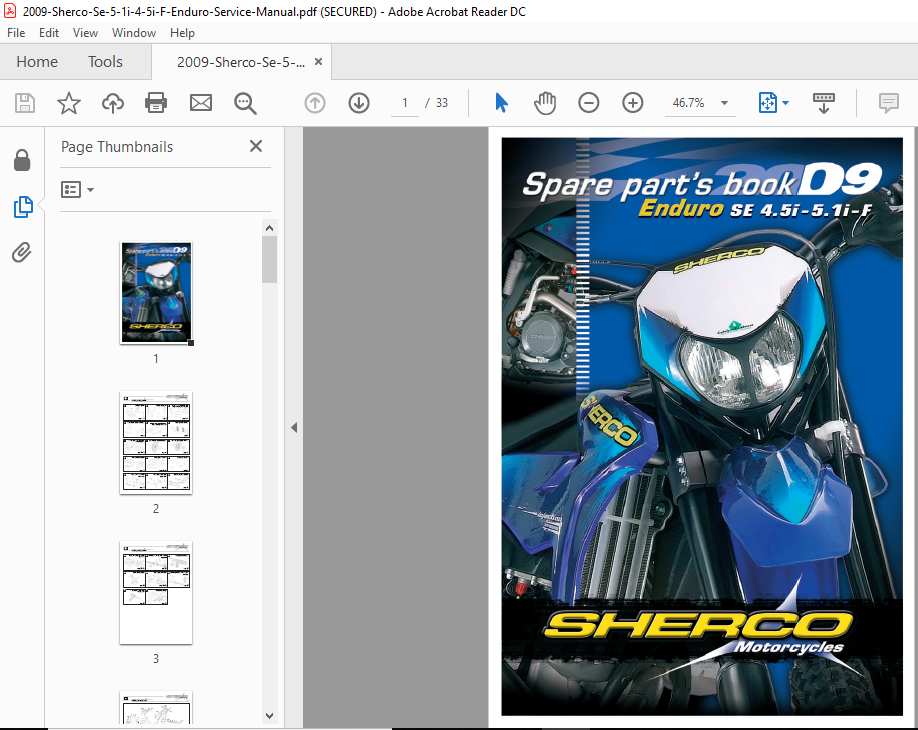This screenshot has height=730, width=918.
Task: Go to previous page with up arrow
Action: tap(314, 103)
